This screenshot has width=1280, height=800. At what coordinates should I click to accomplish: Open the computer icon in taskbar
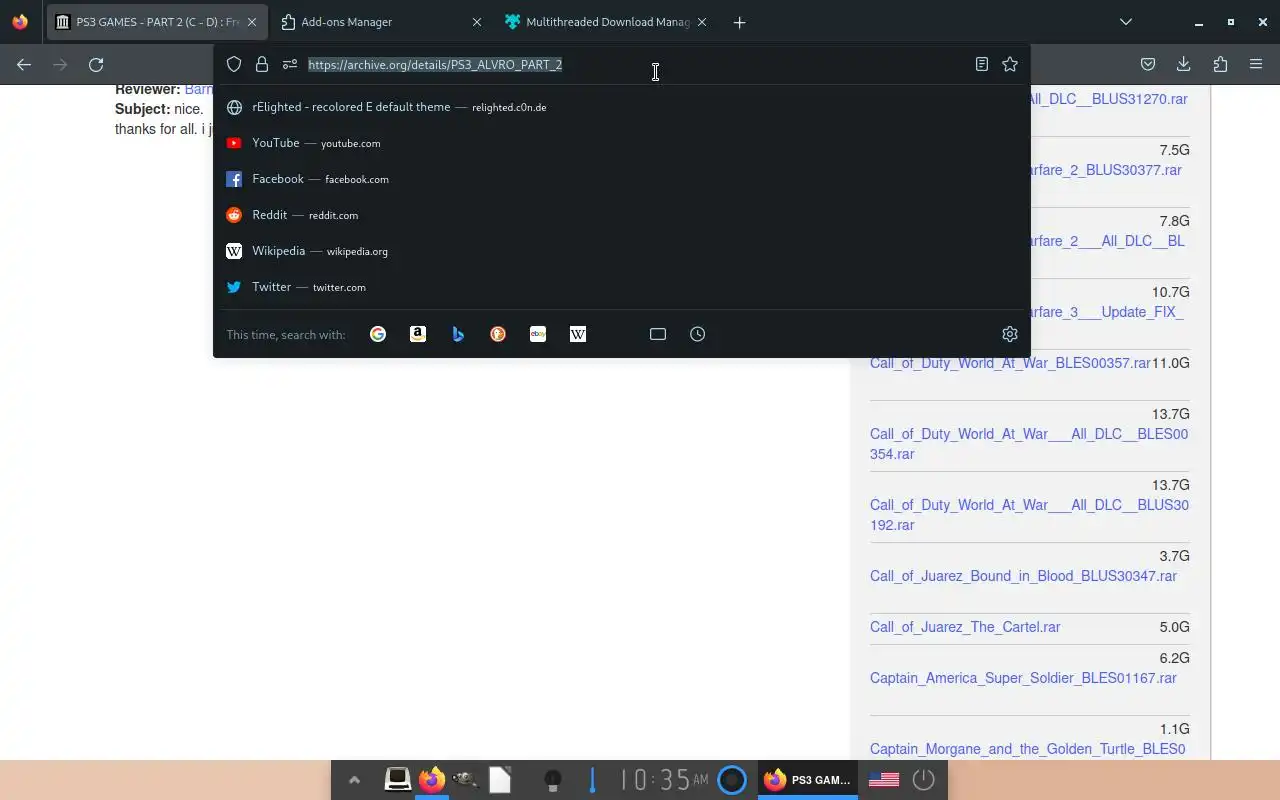coord(397,779)
